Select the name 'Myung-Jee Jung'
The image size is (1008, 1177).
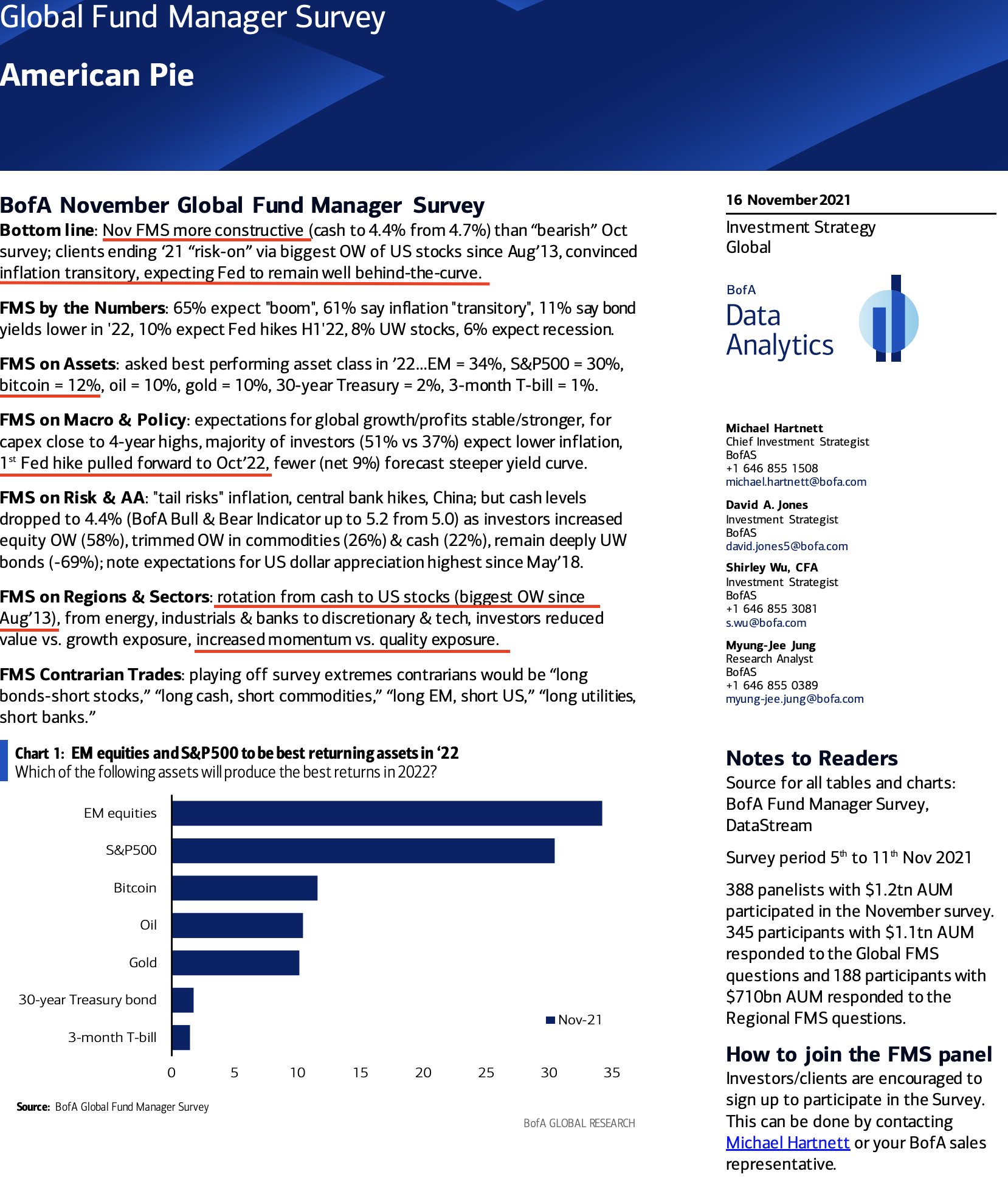tap(771, 645)
